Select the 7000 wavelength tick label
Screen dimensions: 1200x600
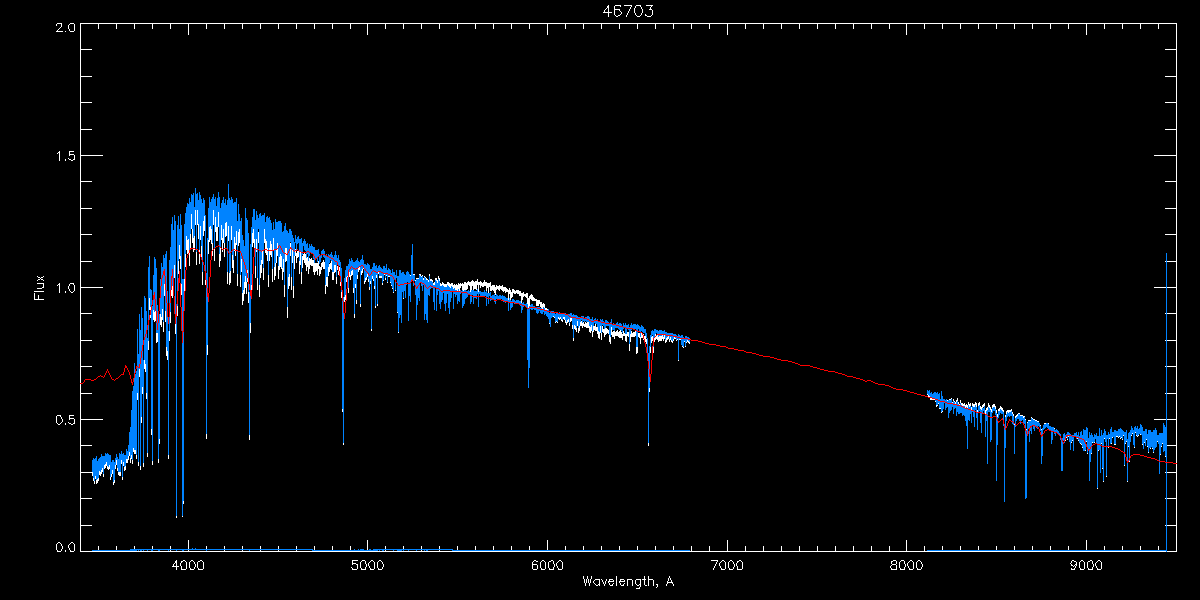coord(727,566)
